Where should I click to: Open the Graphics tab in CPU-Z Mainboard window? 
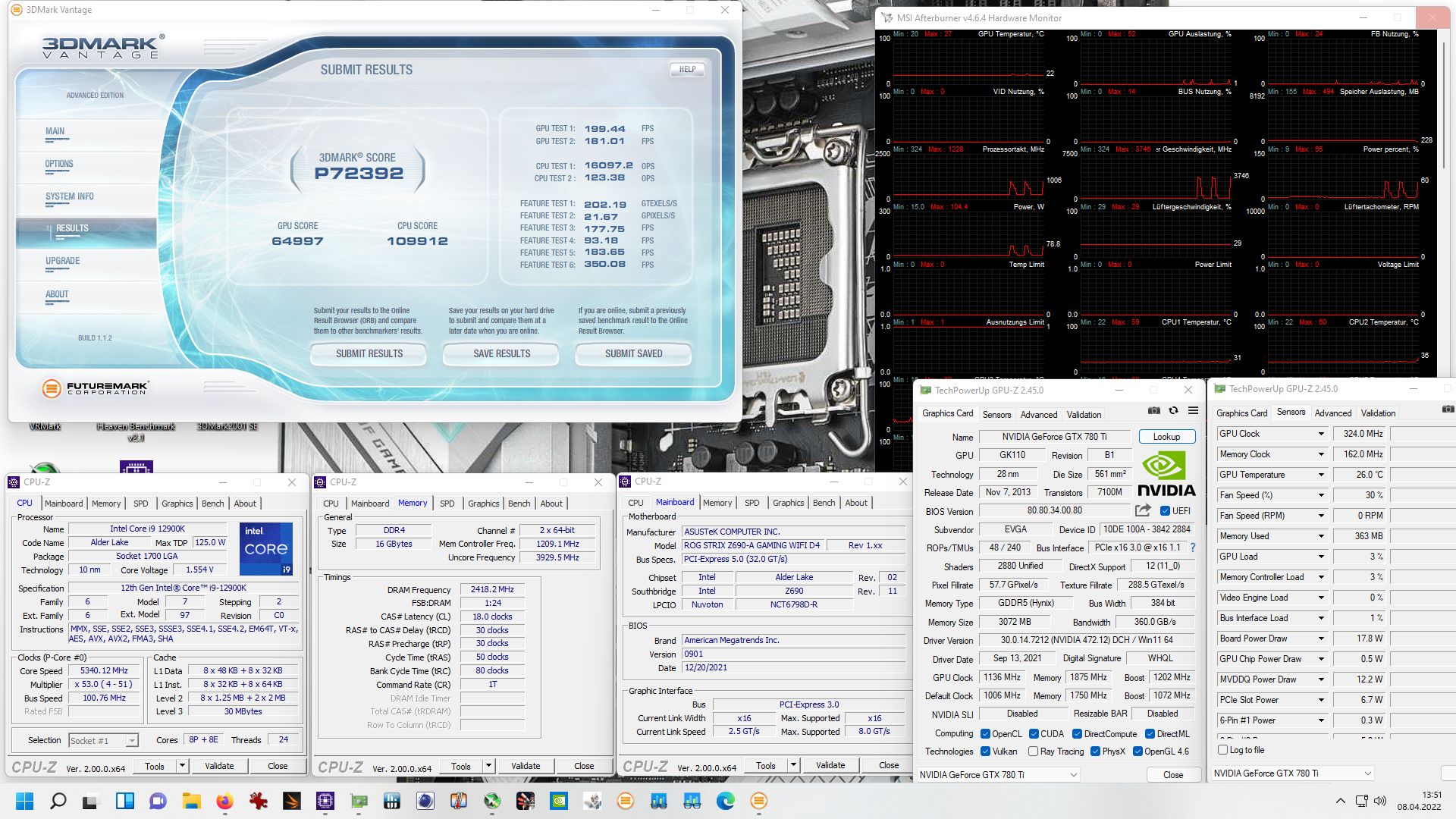click(788, 502)
